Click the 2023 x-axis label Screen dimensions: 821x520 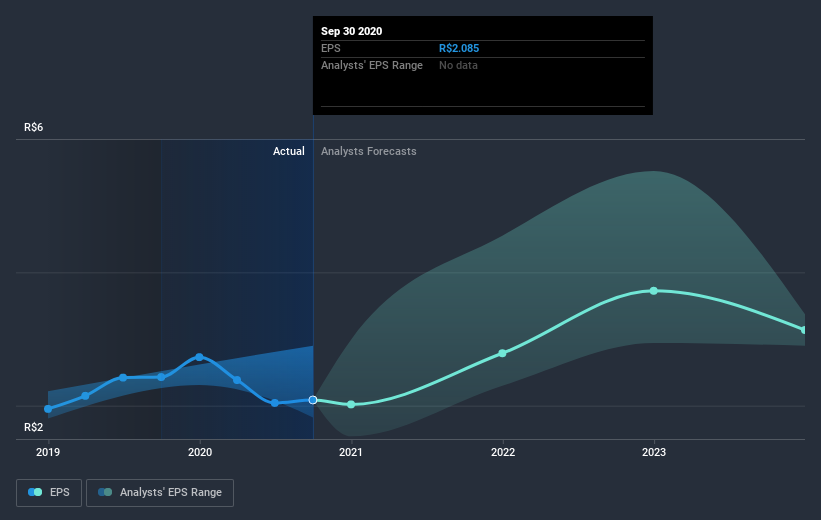point(653,452)
